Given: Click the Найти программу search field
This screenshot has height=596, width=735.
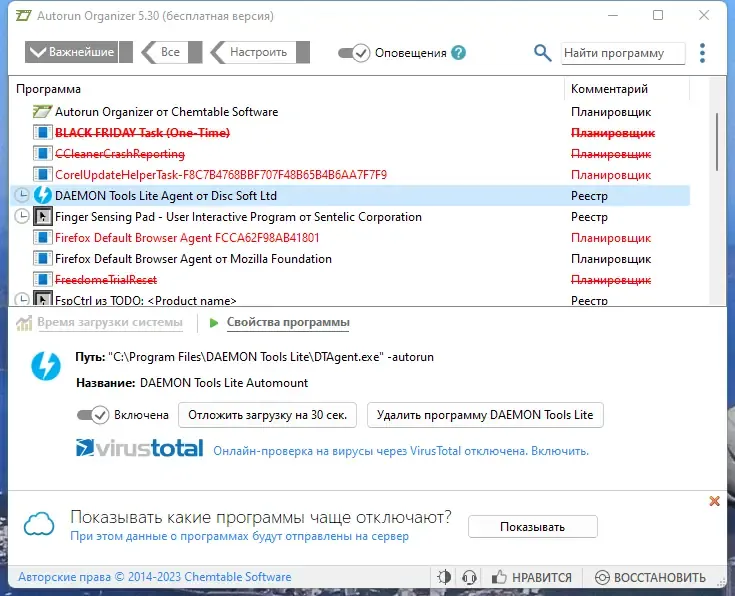Looking at the screenshot, I should [623, 53].
